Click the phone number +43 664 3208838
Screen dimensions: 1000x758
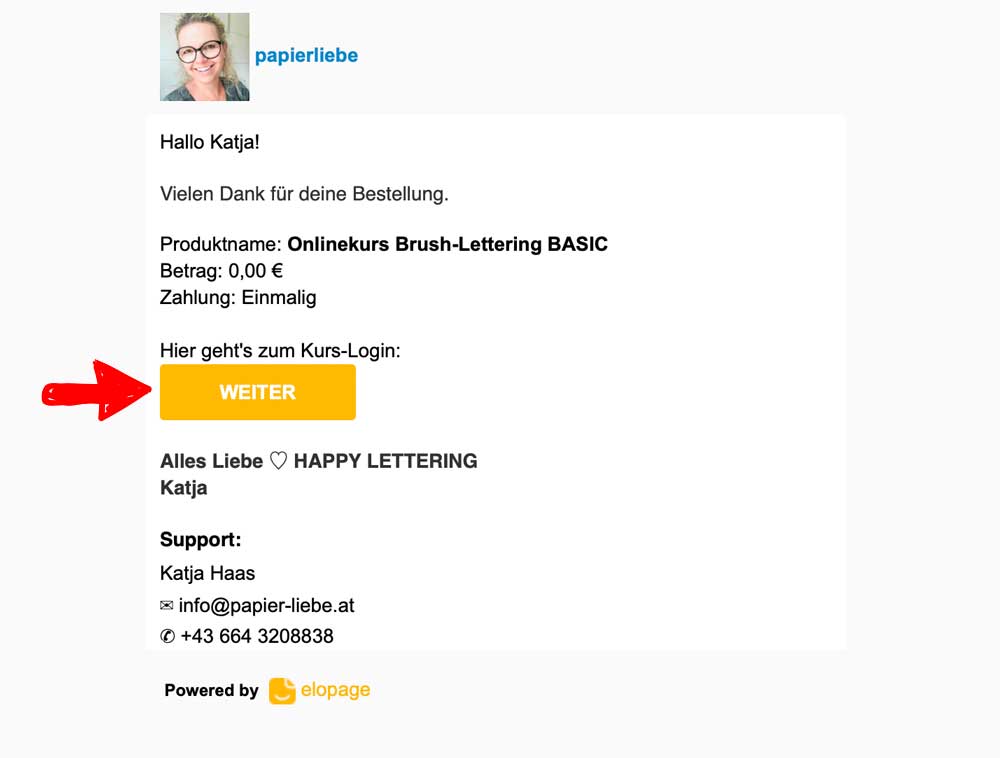tap(257, 636)
